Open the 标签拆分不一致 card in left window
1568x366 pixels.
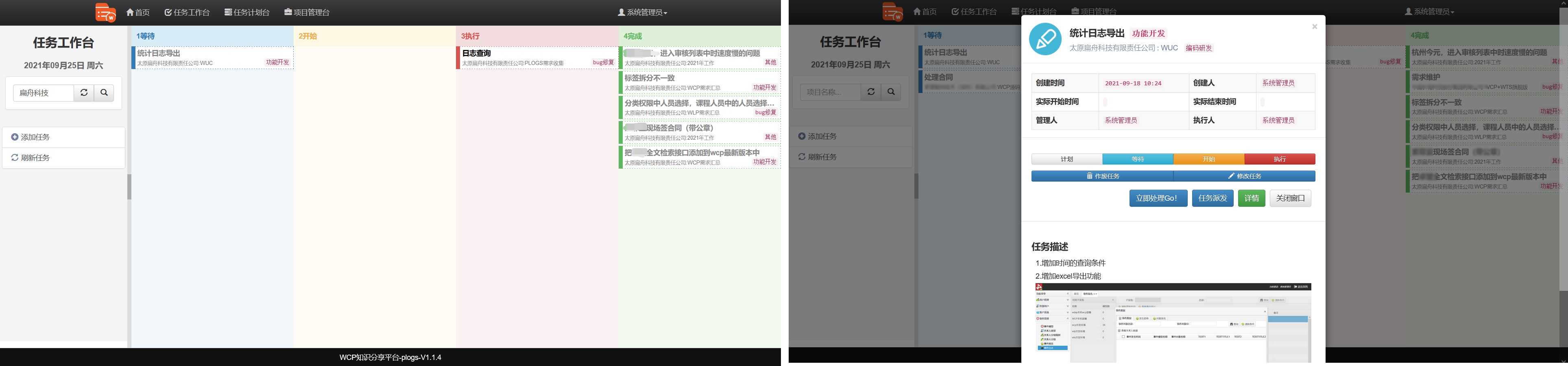(700, 83)
